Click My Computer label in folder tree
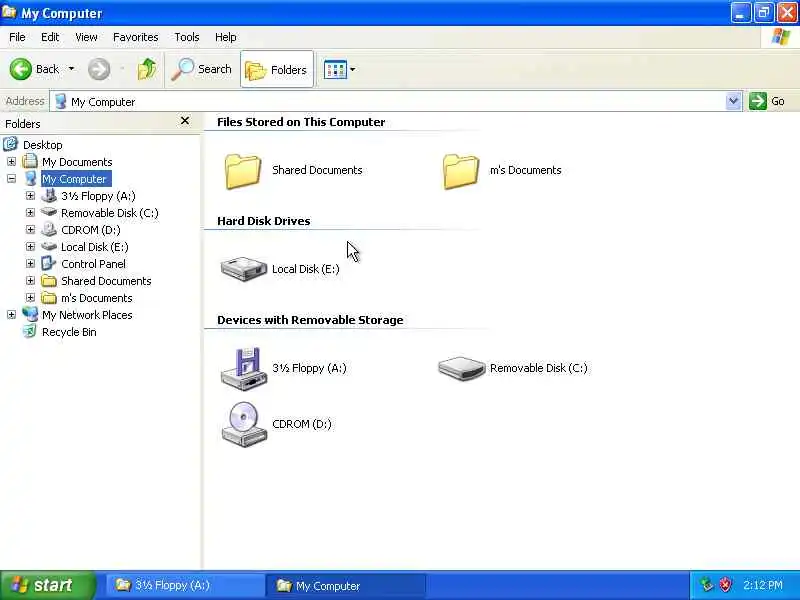800x600 pixels. 74,179
